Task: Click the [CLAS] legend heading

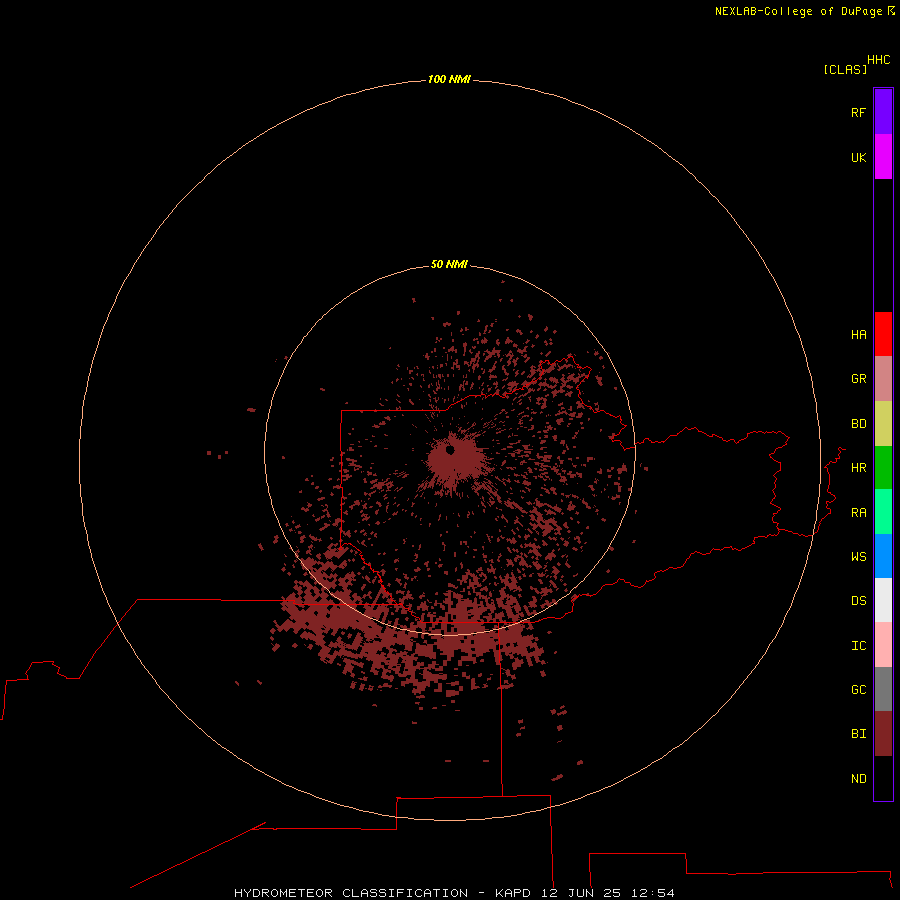Action: 844,69
